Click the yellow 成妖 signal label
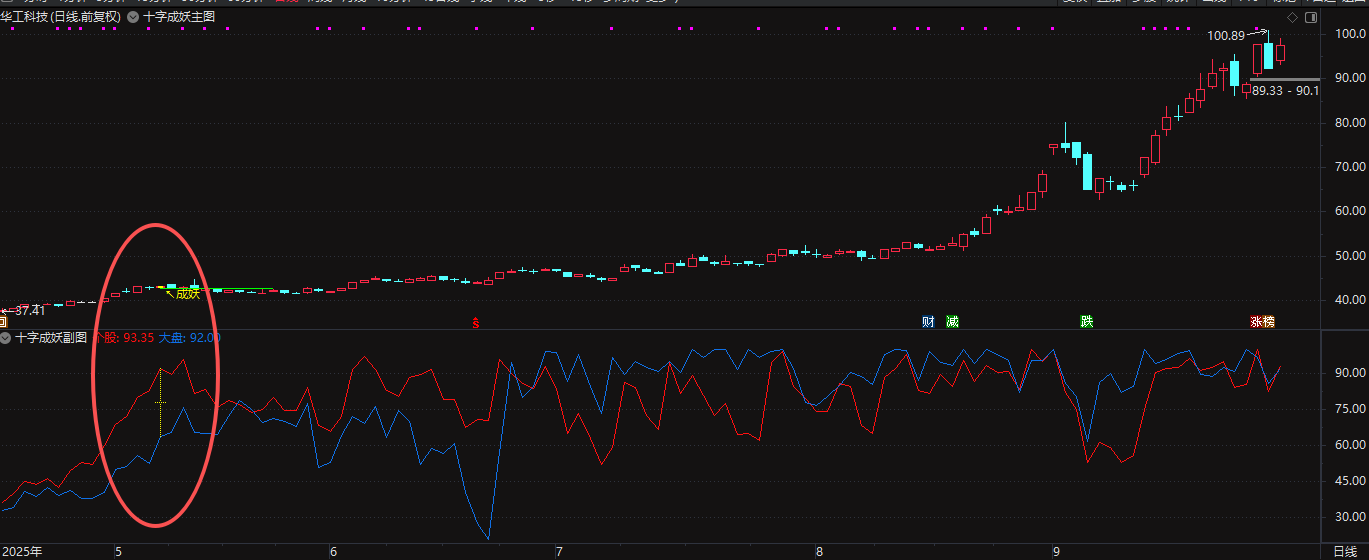Viewport: 1369px width, 560px height. tap(188, 294)
